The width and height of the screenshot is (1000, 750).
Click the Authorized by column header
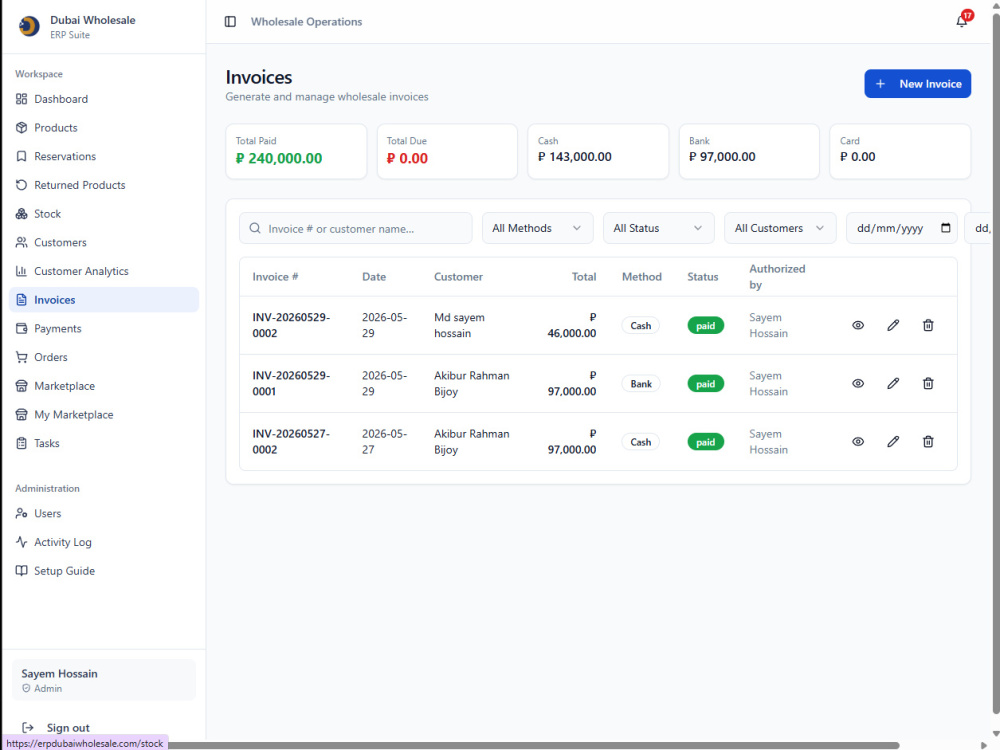tap(777, 277)
